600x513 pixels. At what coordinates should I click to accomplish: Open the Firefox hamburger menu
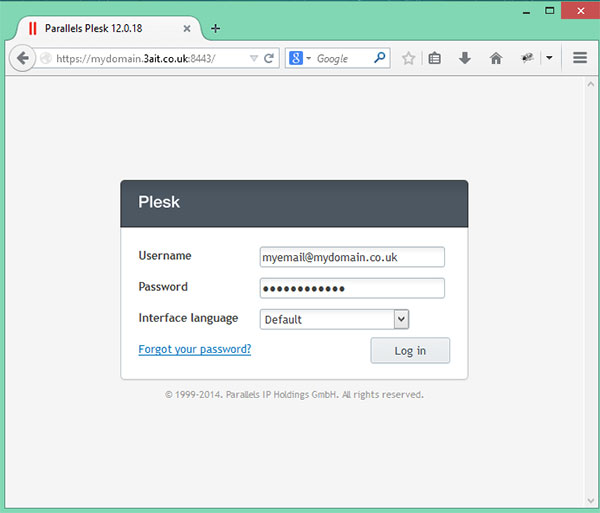(580, 58)
